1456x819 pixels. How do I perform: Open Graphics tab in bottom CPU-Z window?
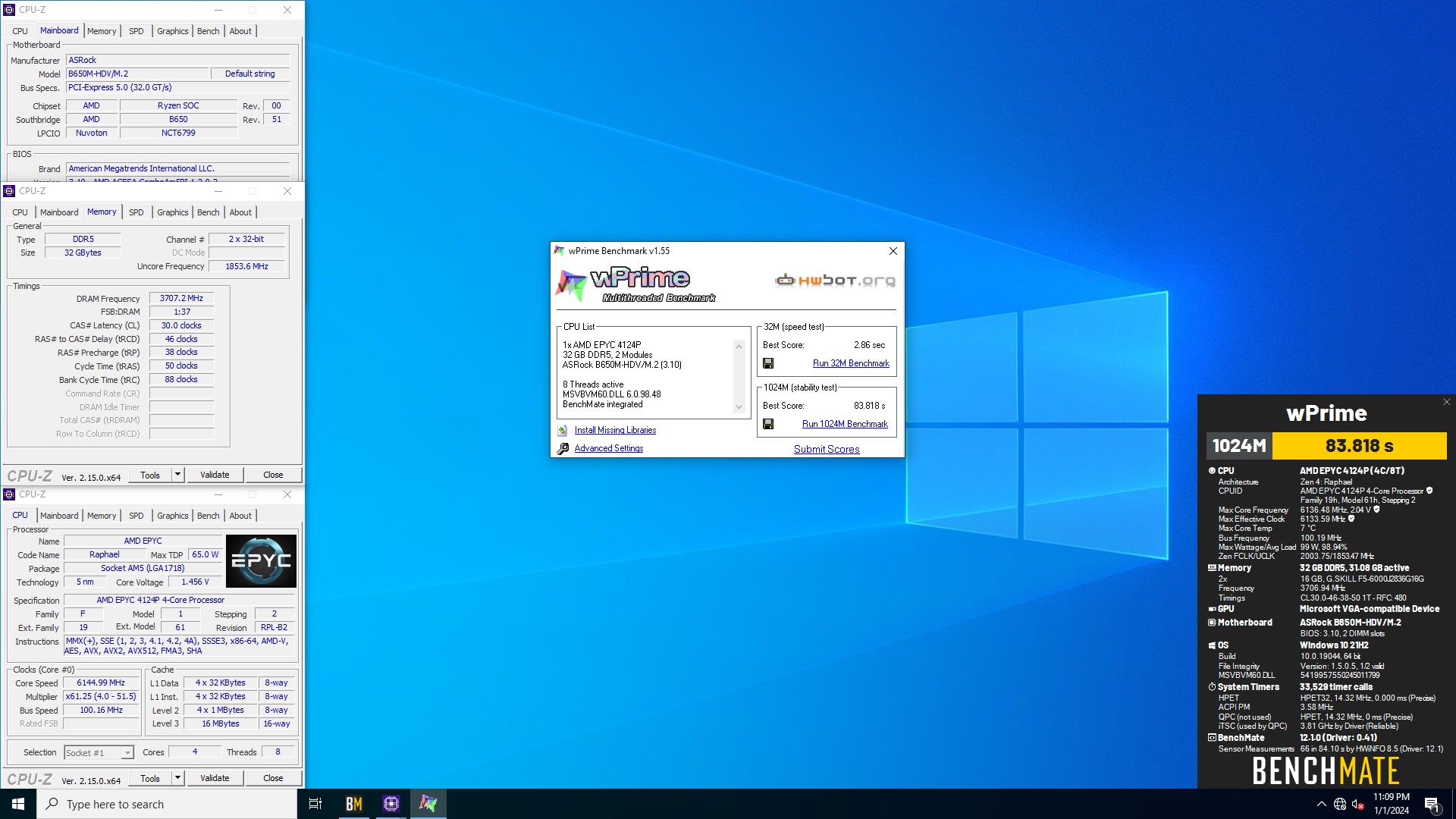[173, 516]
